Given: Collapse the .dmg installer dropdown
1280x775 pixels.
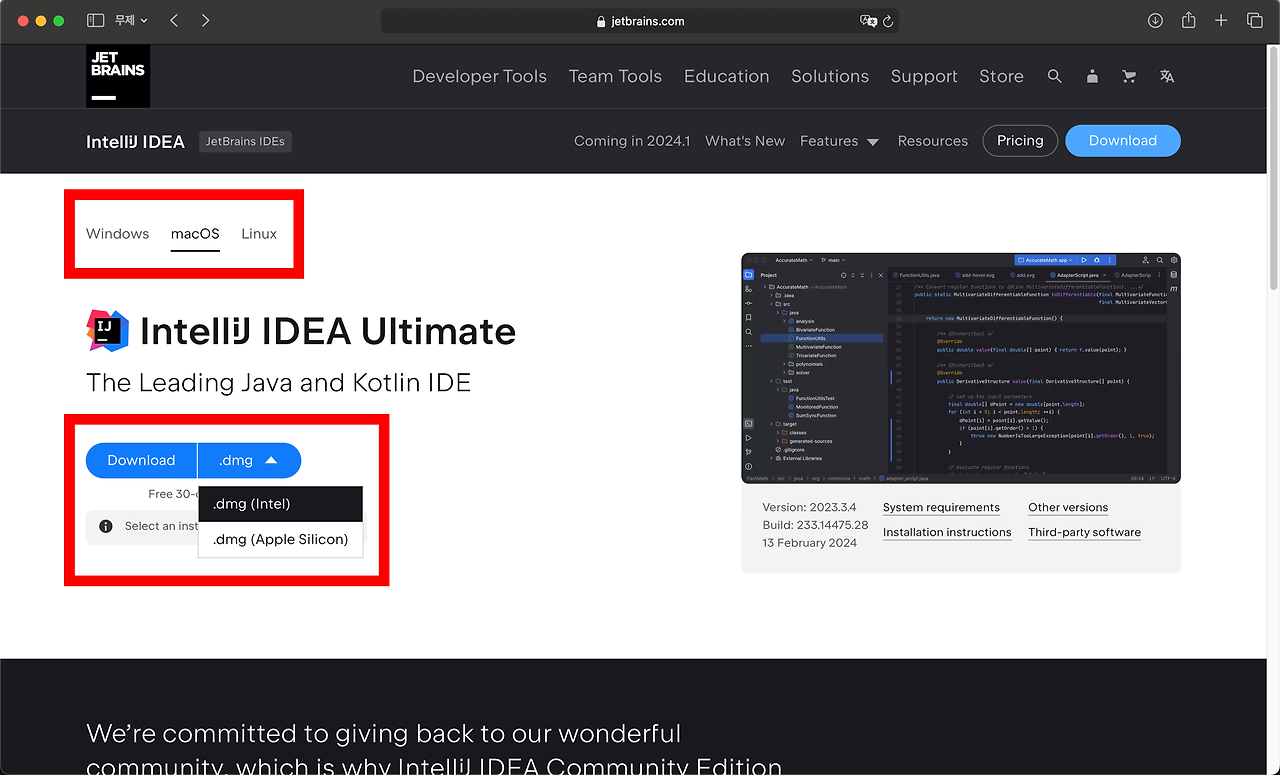Looking at the screenshot, I should tap(249, 460).
